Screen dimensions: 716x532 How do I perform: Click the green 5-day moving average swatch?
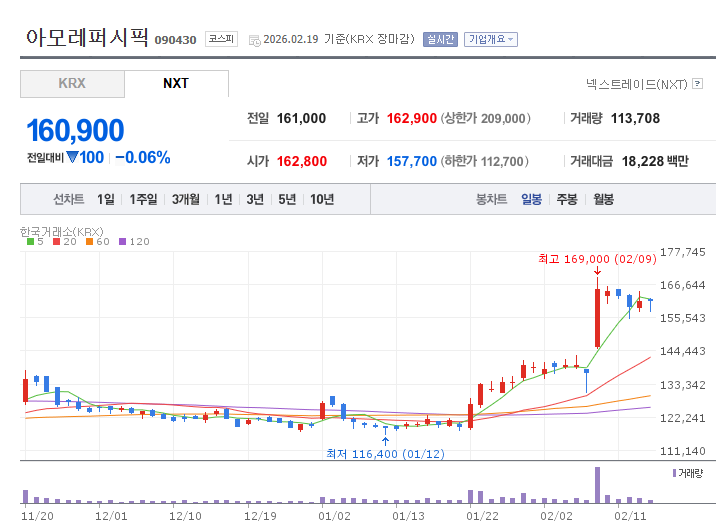click(x=31, y=242)
